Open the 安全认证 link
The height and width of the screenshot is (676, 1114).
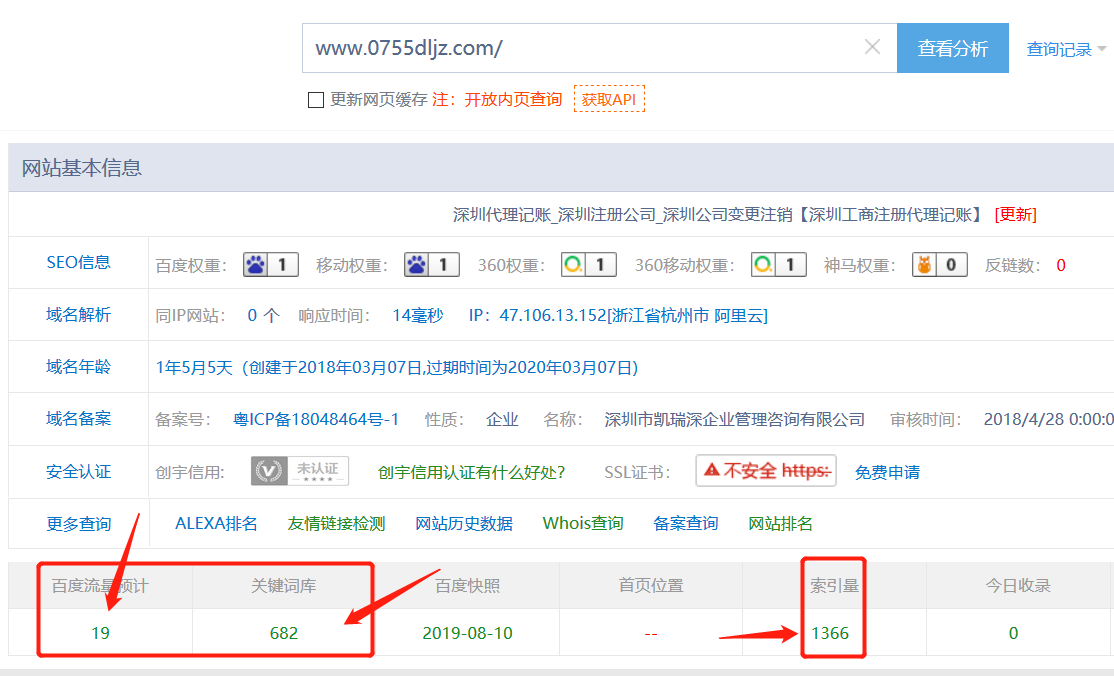pyautogui.click(x=78, y=472)
